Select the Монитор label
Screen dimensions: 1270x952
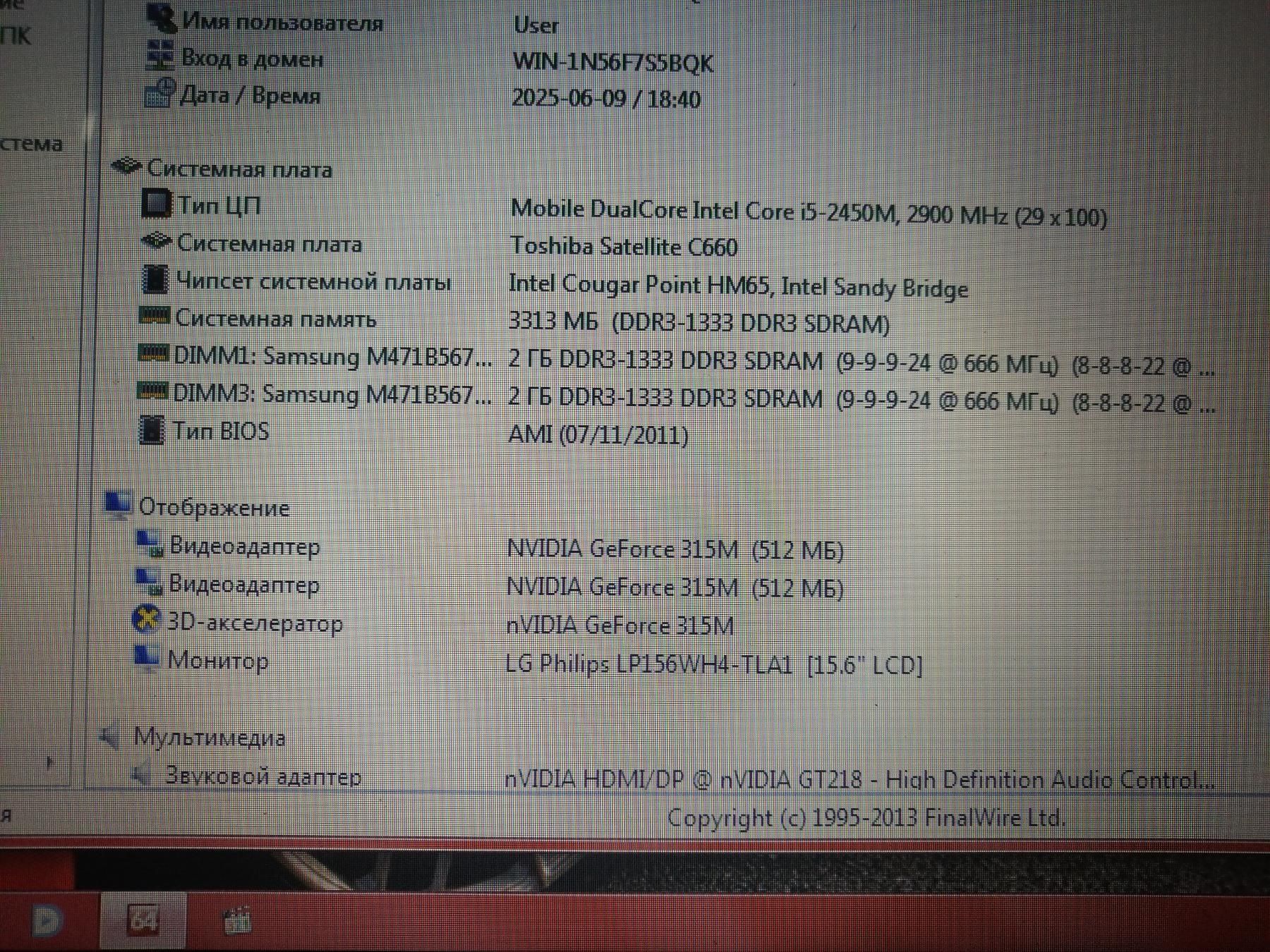point(218,661)
